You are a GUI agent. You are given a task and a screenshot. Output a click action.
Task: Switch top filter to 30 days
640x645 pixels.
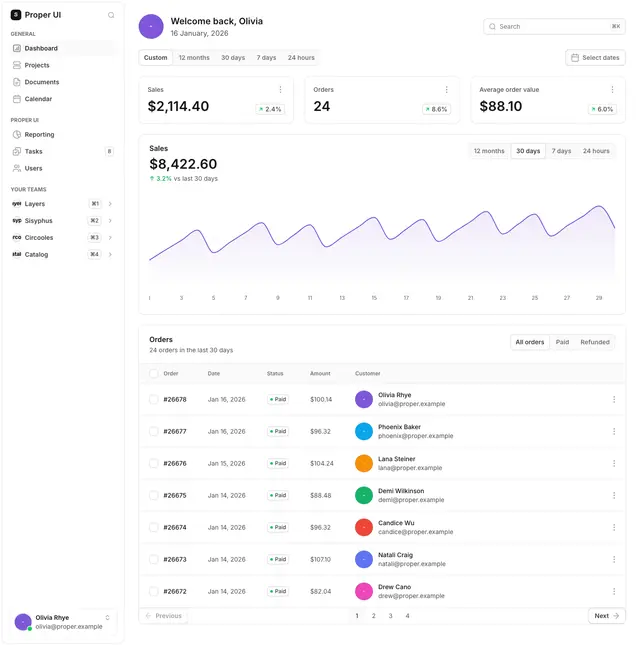pos(233,58)
